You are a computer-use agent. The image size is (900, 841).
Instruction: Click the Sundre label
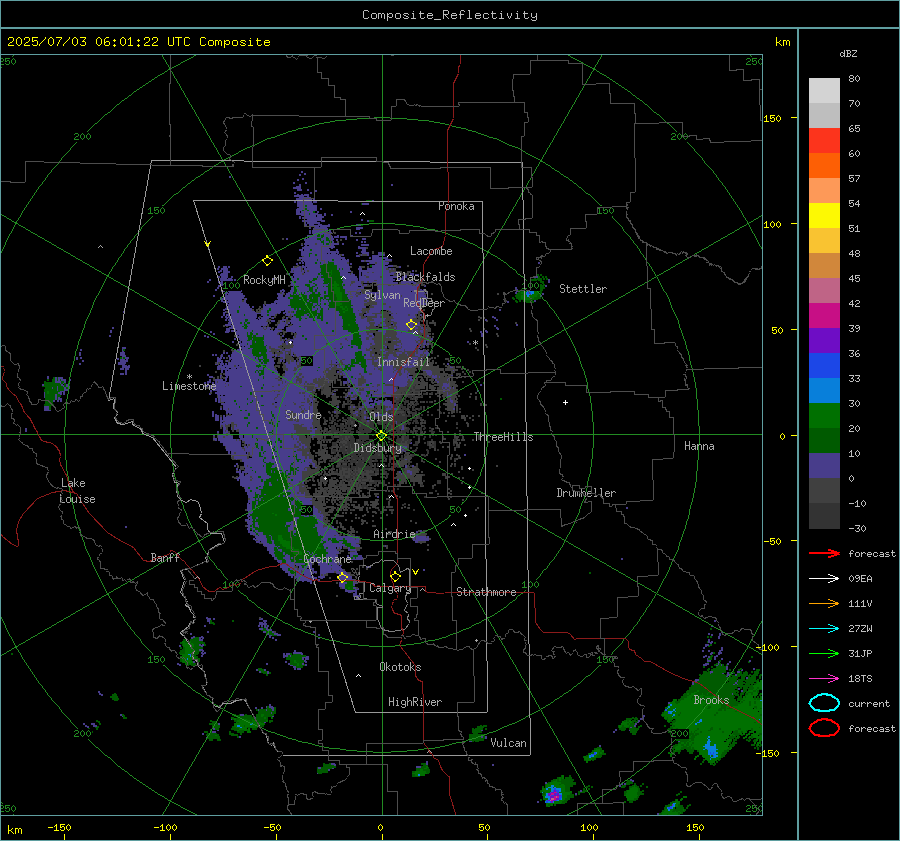(x=303, y=415)
